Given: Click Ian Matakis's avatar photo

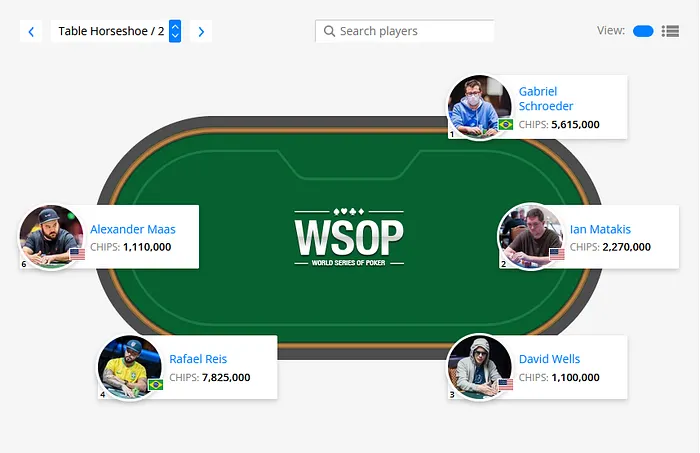Looking at the screenshot, I should click(x=530, y=237).
